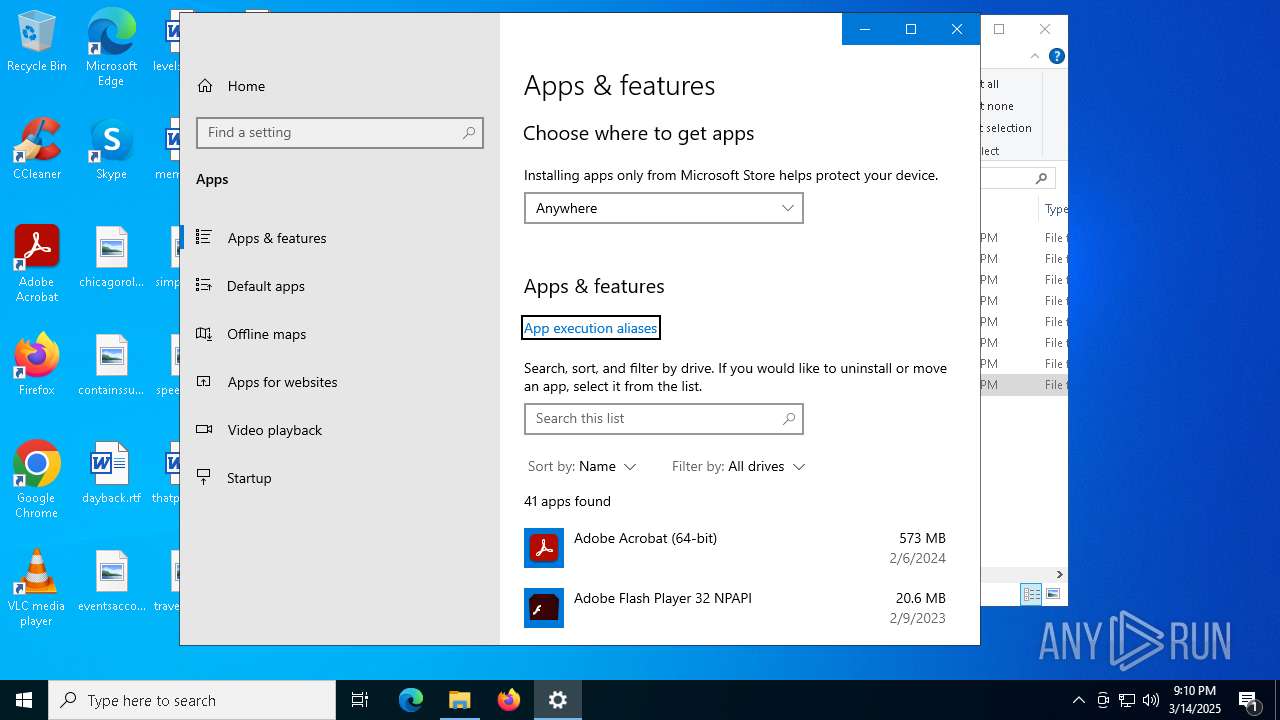1280x720 pixels.
Task: Open Recycle Bin on desktop
Action: click(x=37, y=42)
